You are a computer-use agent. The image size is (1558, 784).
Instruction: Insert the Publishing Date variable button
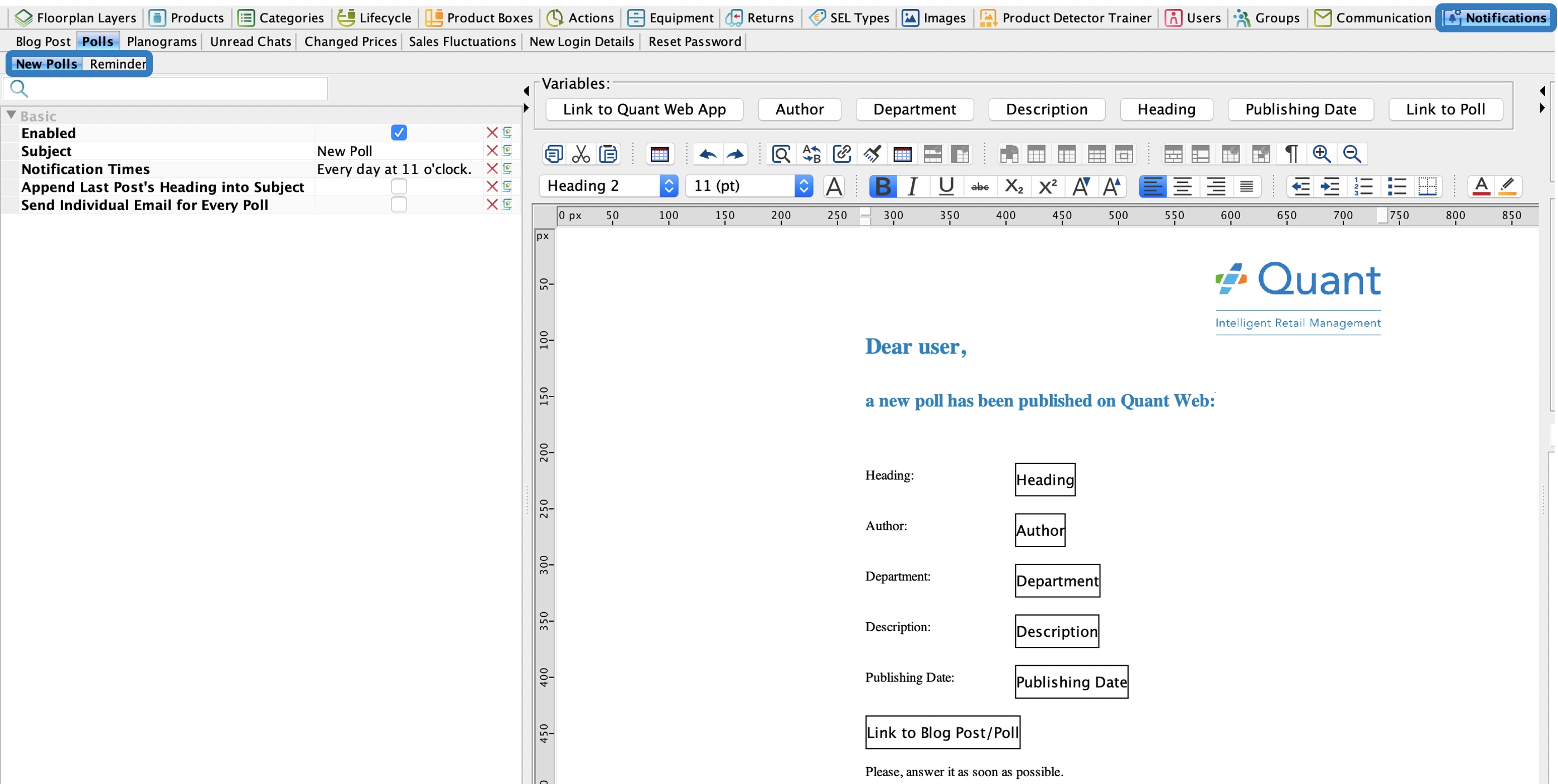click(x=1300, y=109)
